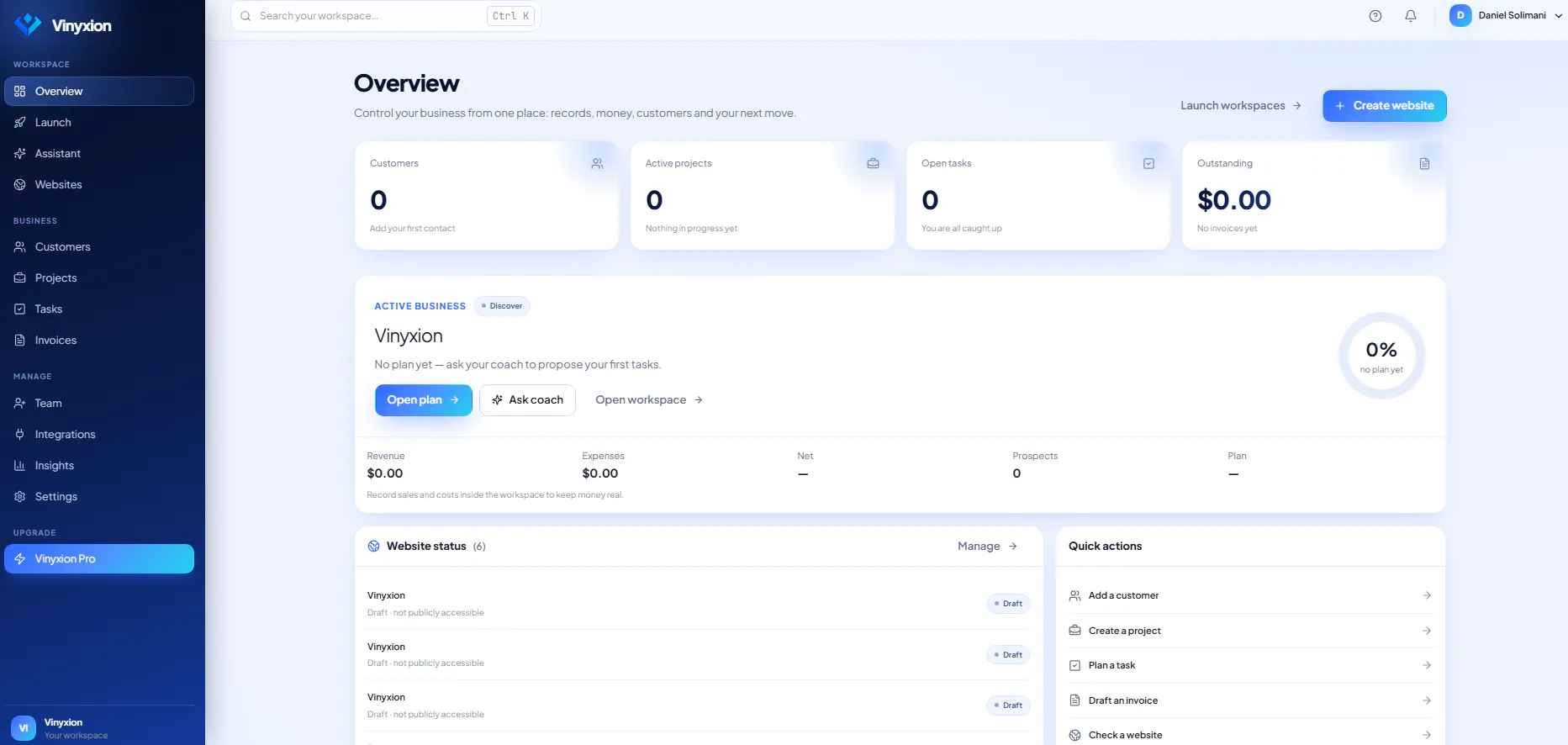The image size is (1568, 745).
Task: Open the notifications bell
Action: pos(1411,16)
